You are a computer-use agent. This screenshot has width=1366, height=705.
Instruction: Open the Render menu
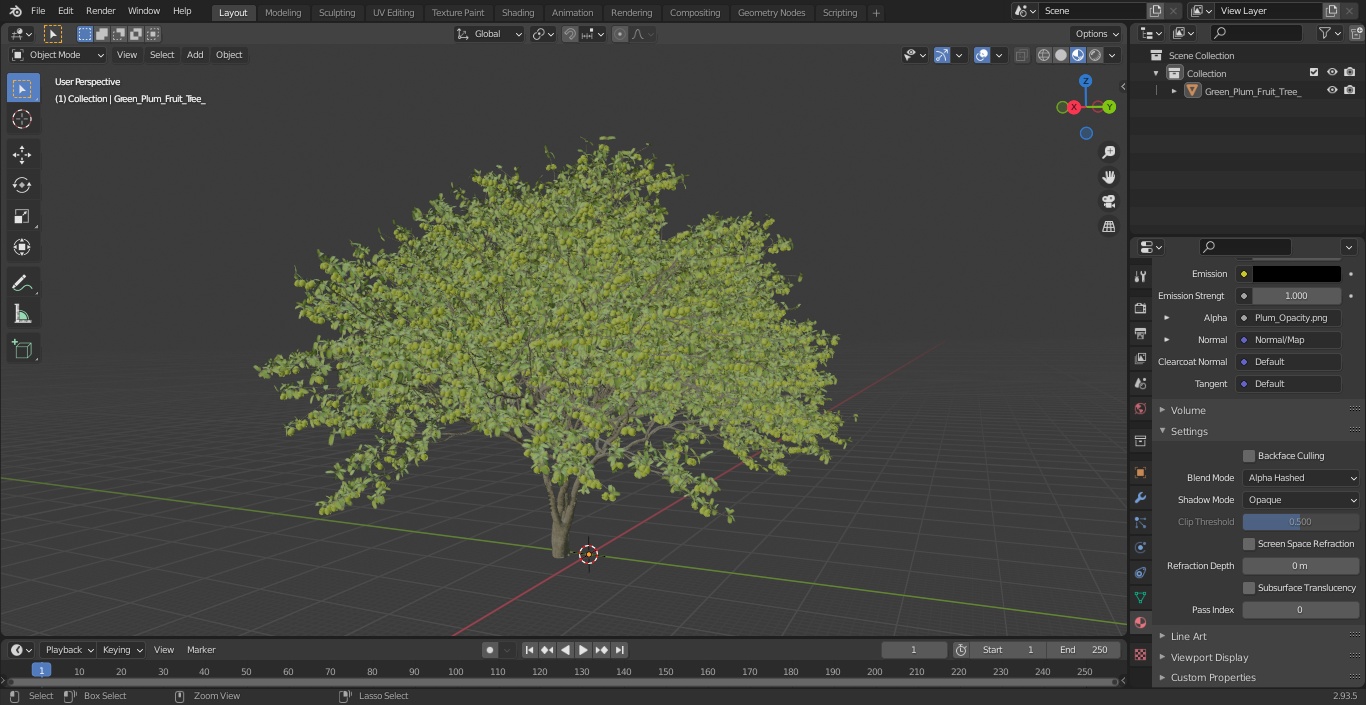point(100,11)
